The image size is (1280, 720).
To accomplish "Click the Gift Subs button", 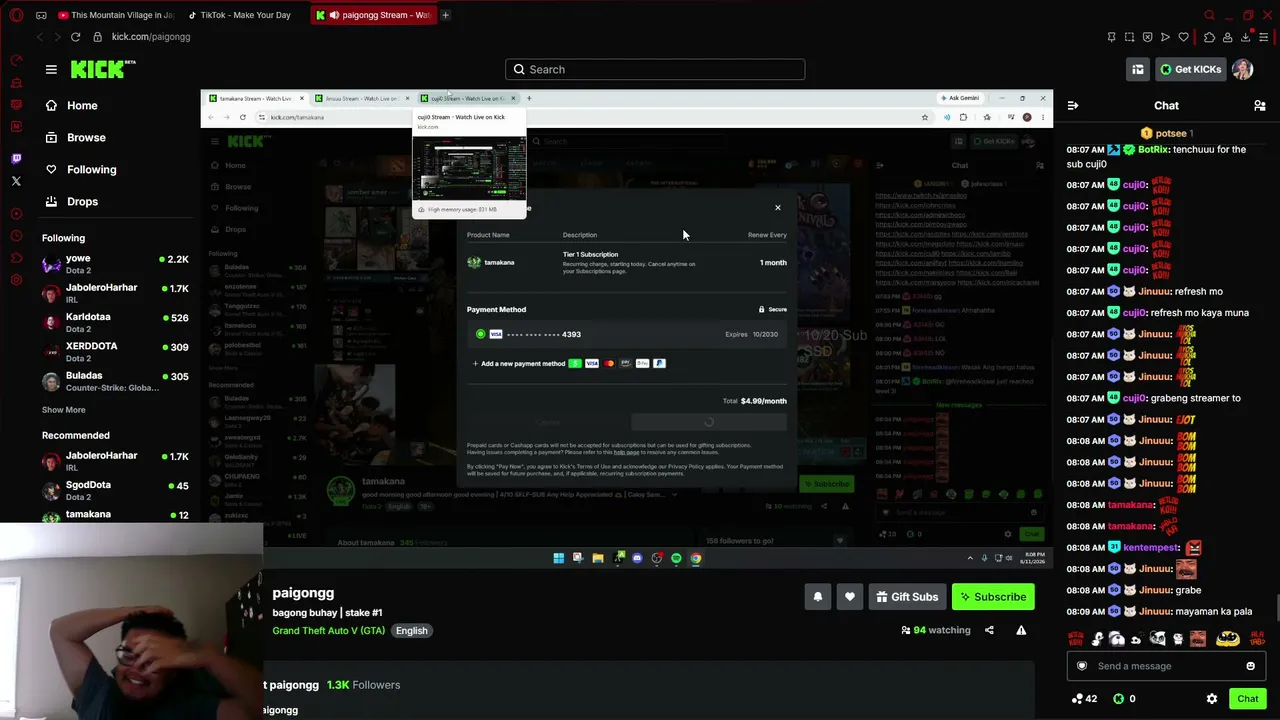I will (x=907, y=597).
